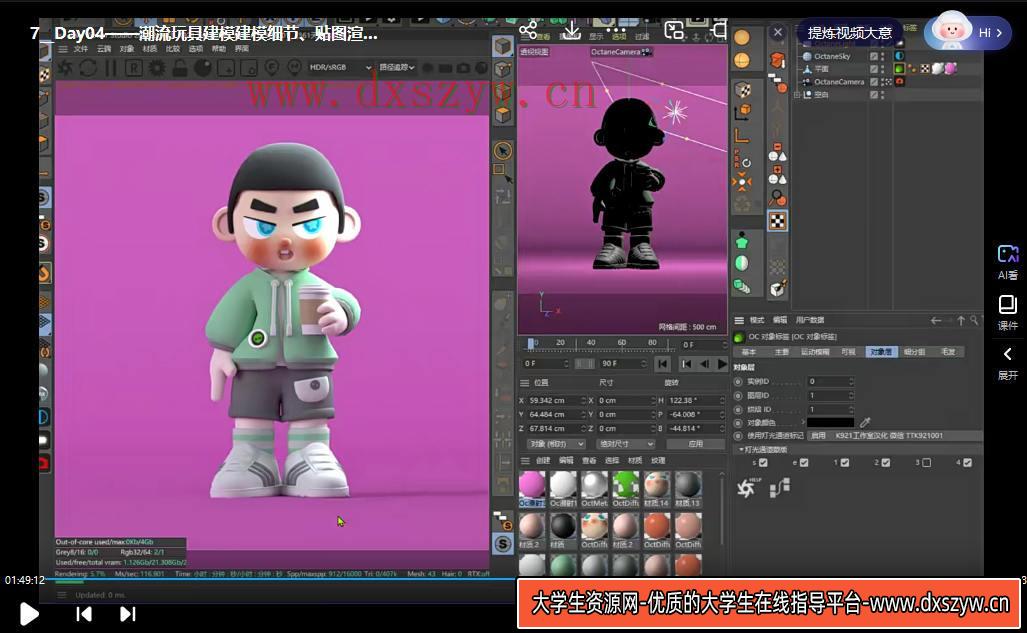Open the 材质 menu in Live Viewer
The image size is (1027, 633).
point(150,49)
